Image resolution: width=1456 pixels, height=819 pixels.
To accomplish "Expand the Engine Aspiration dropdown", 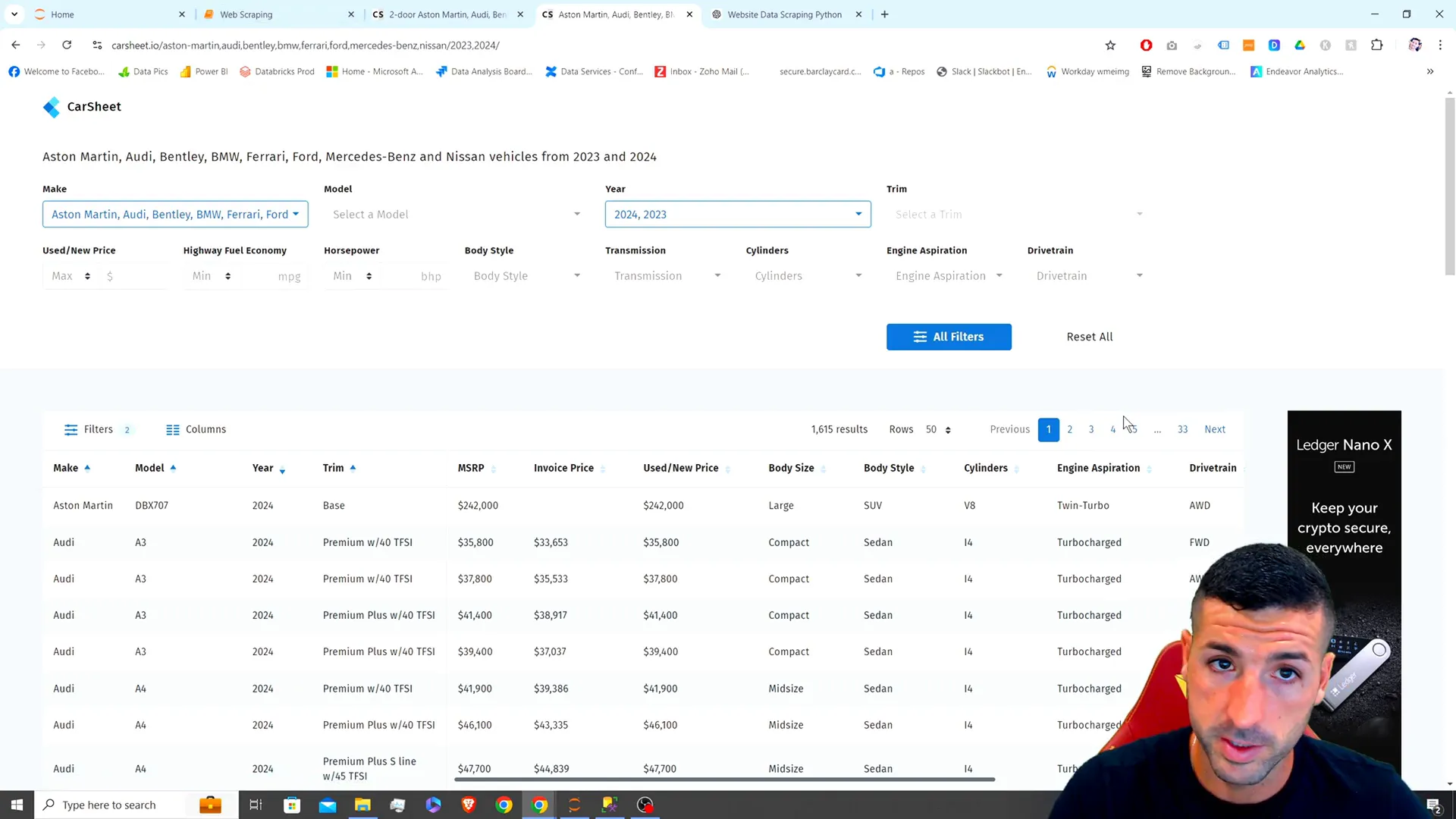I will coord(948,276).
